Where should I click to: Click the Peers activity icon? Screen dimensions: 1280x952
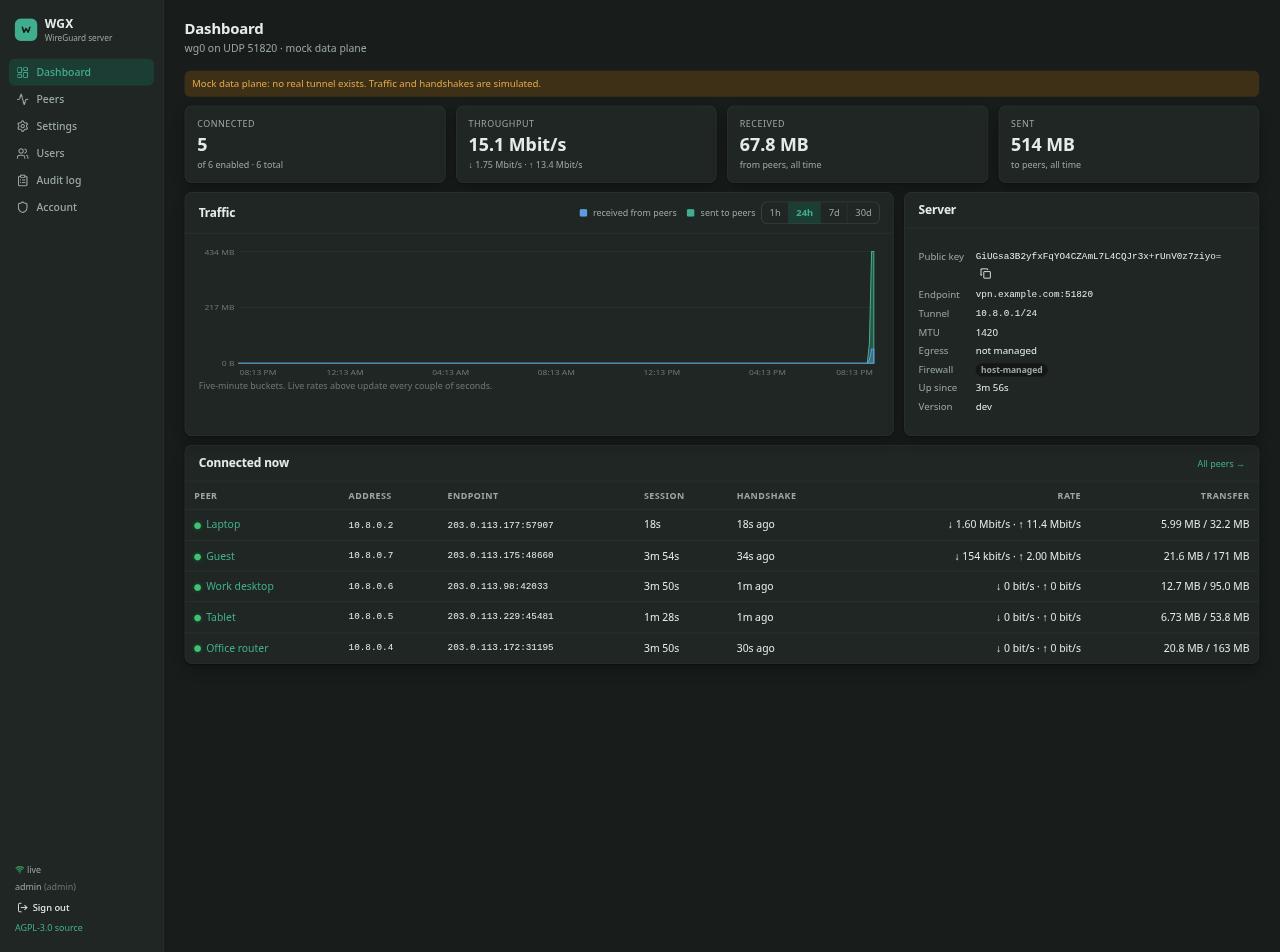click(22, 99)
